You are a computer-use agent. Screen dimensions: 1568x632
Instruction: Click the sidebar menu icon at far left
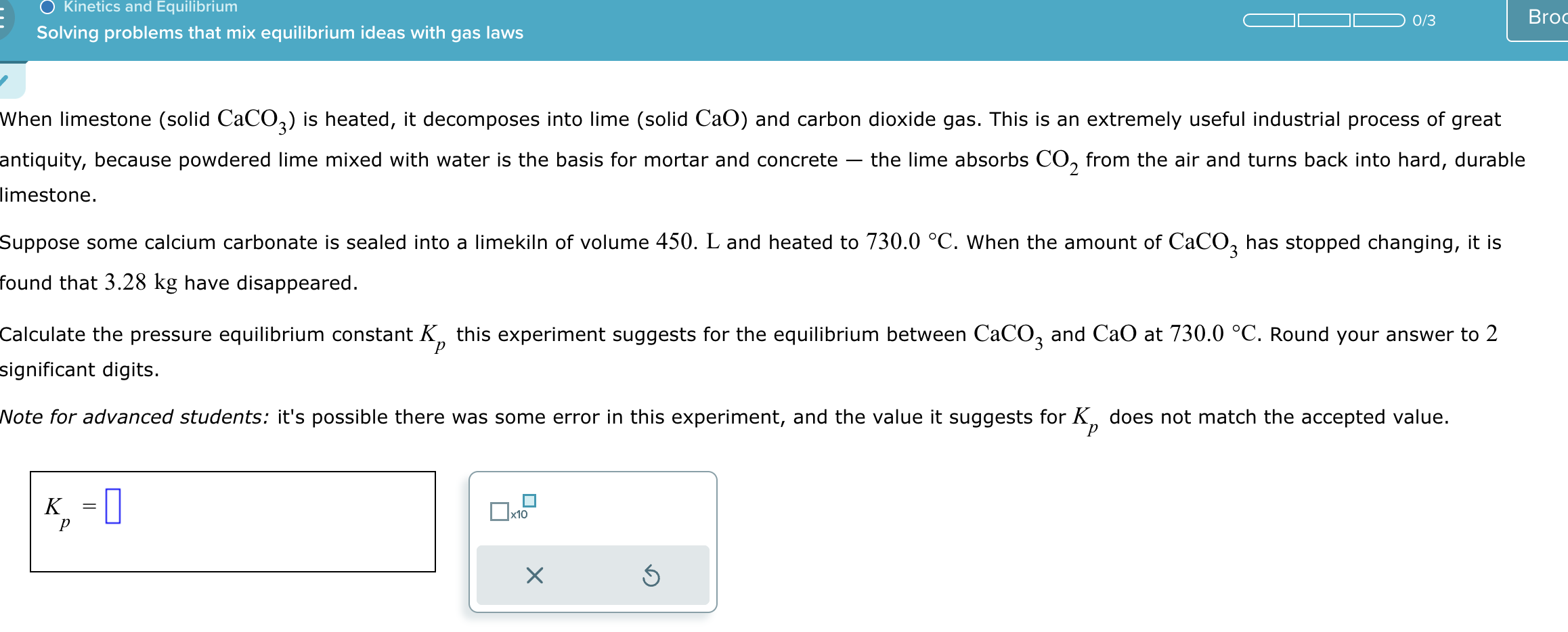(x=3, y=17)
